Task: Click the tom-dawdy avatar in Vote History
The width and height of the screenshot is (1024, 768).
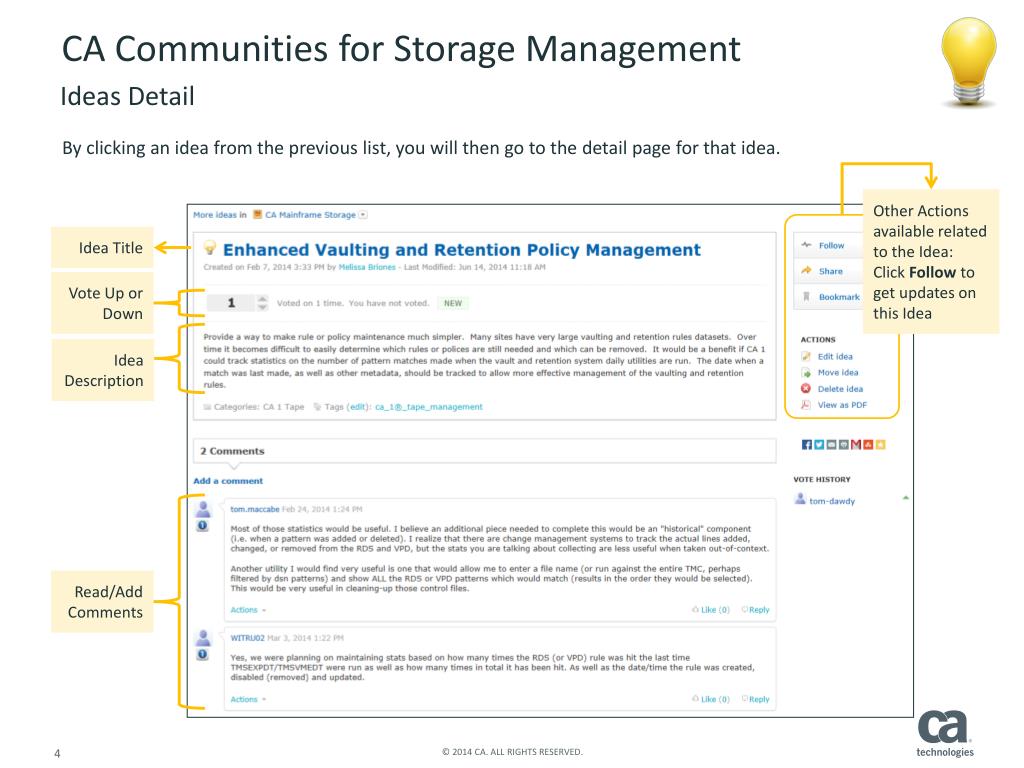Action: point(800,500)
